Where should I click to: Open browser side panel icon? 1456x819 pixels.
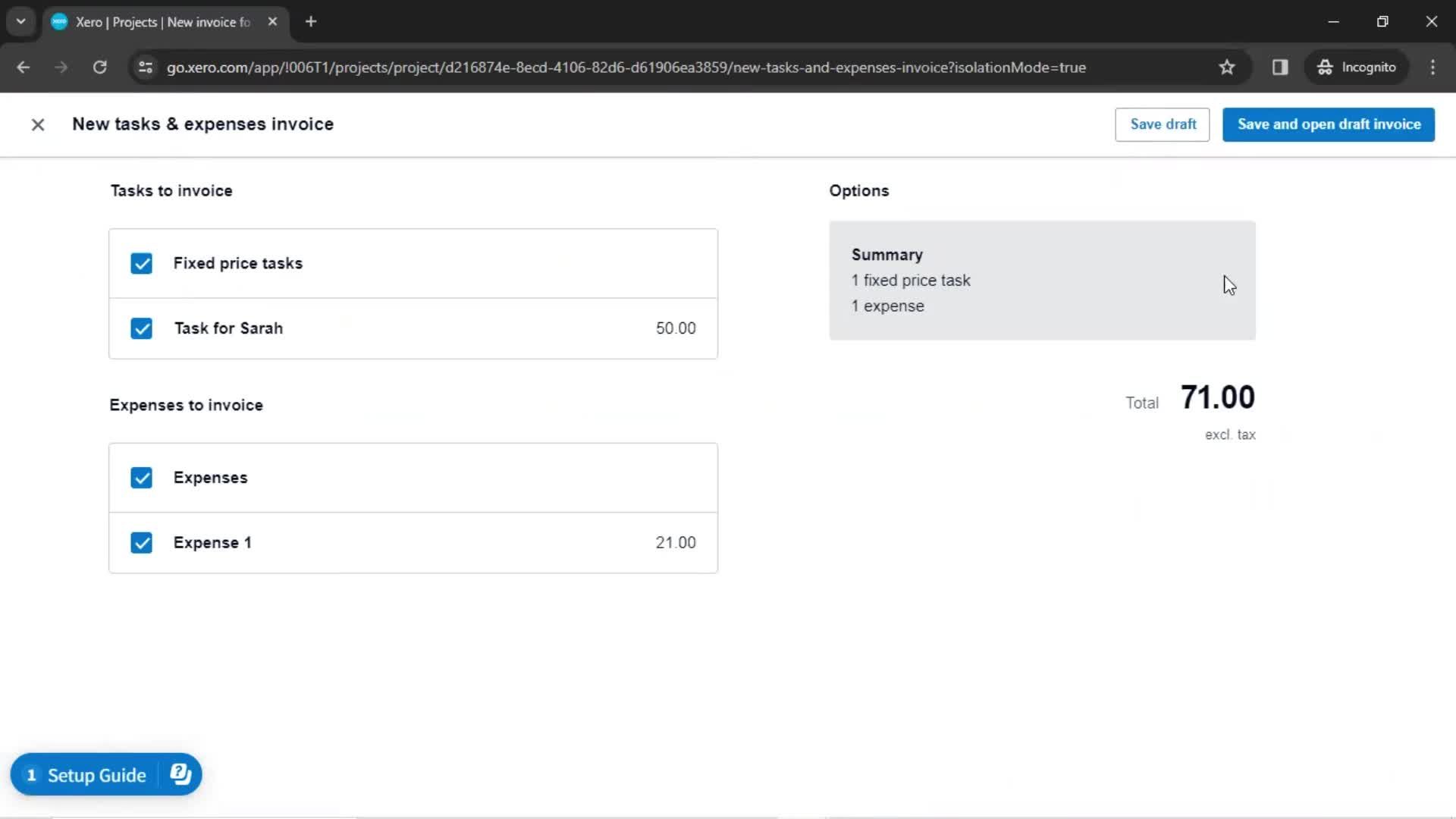1280,67
